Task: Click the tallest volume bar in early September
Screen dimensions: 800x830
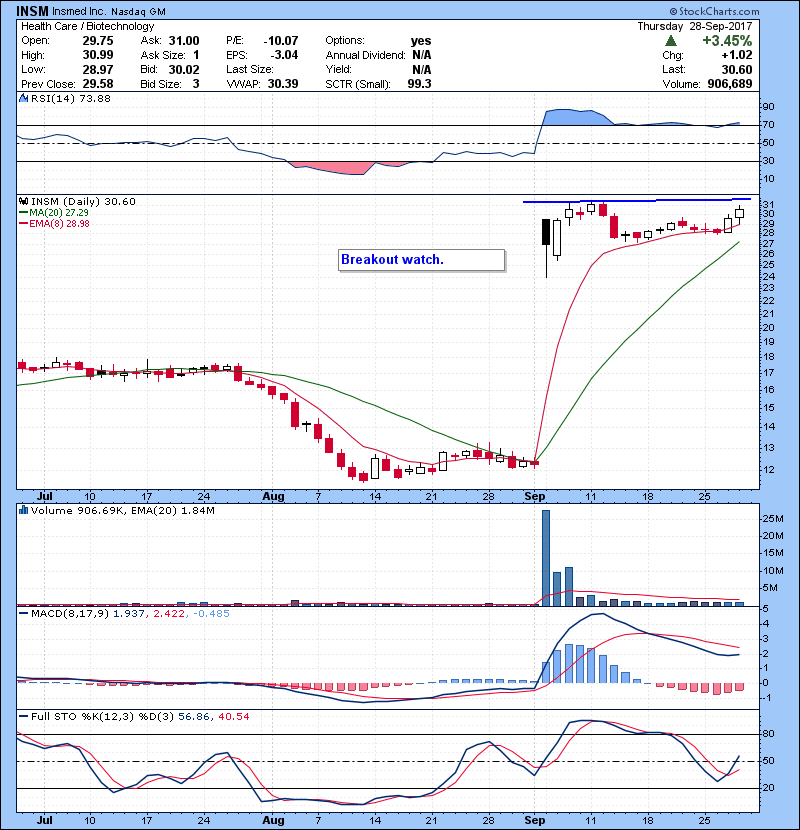Action: [x=546, y=558]
